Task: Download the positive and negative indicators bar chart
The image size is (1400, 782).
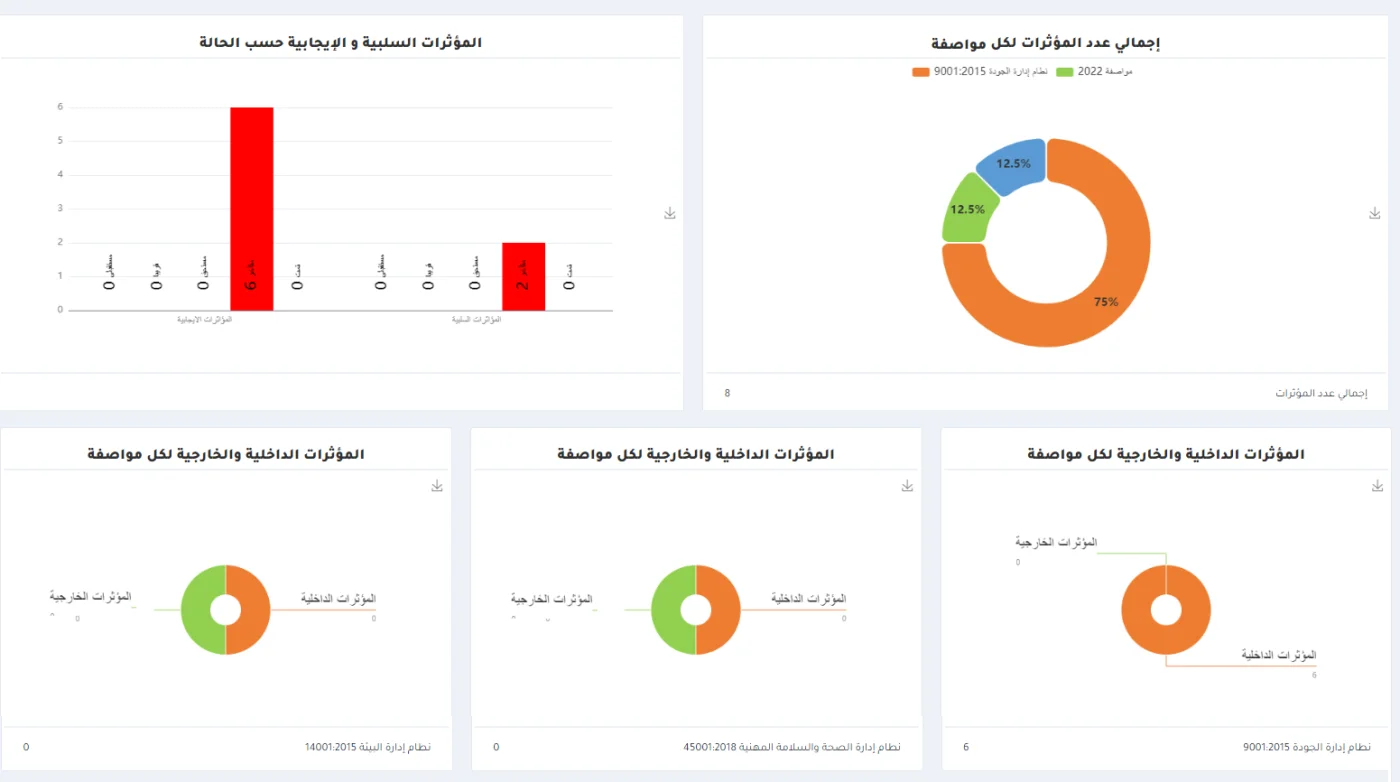Action: (670, 213)
